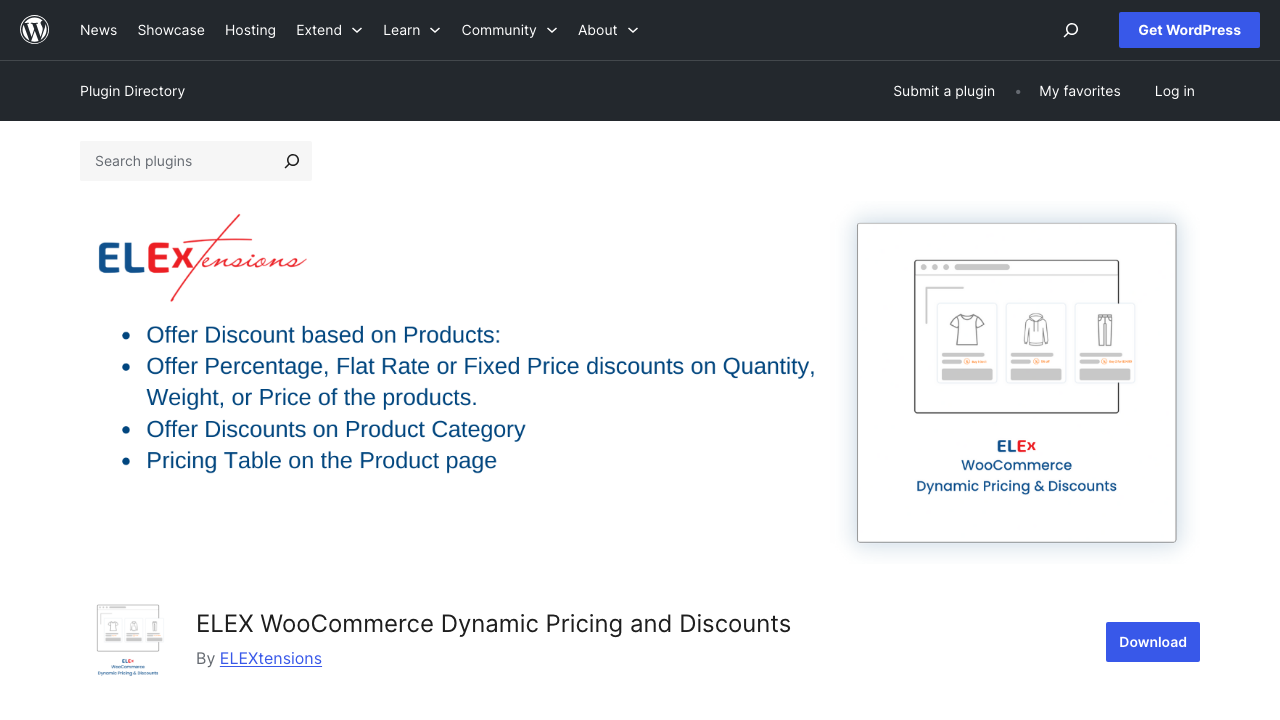Open Plugin Directory from the header

pyautogui.click(x=132, y=91)
